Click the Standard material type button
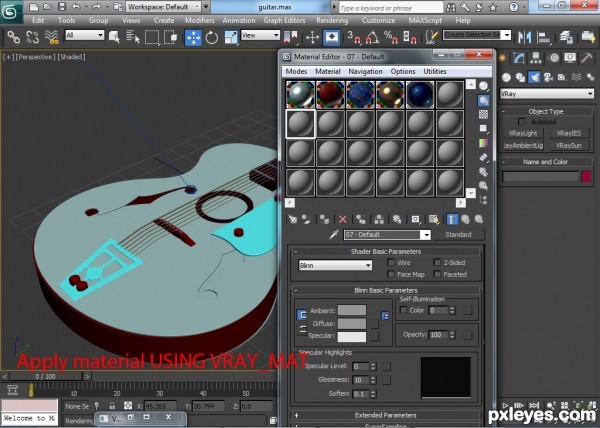The width and height of the screenshot is (600, 428). [458, 234]
